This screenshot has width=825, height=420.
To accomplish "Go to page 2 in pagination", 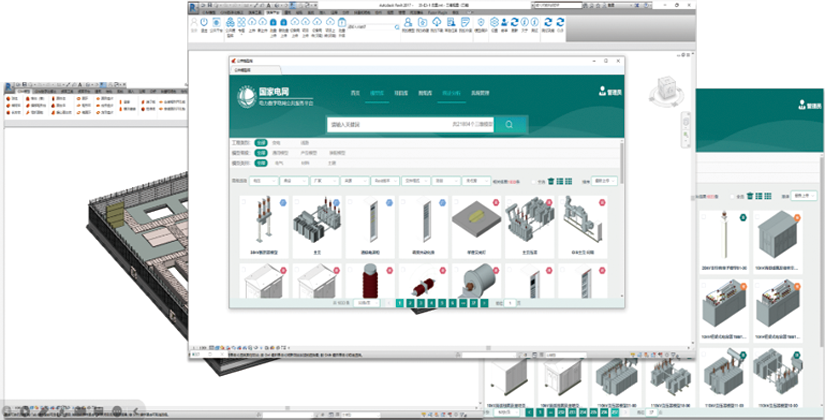I will 412,301.
